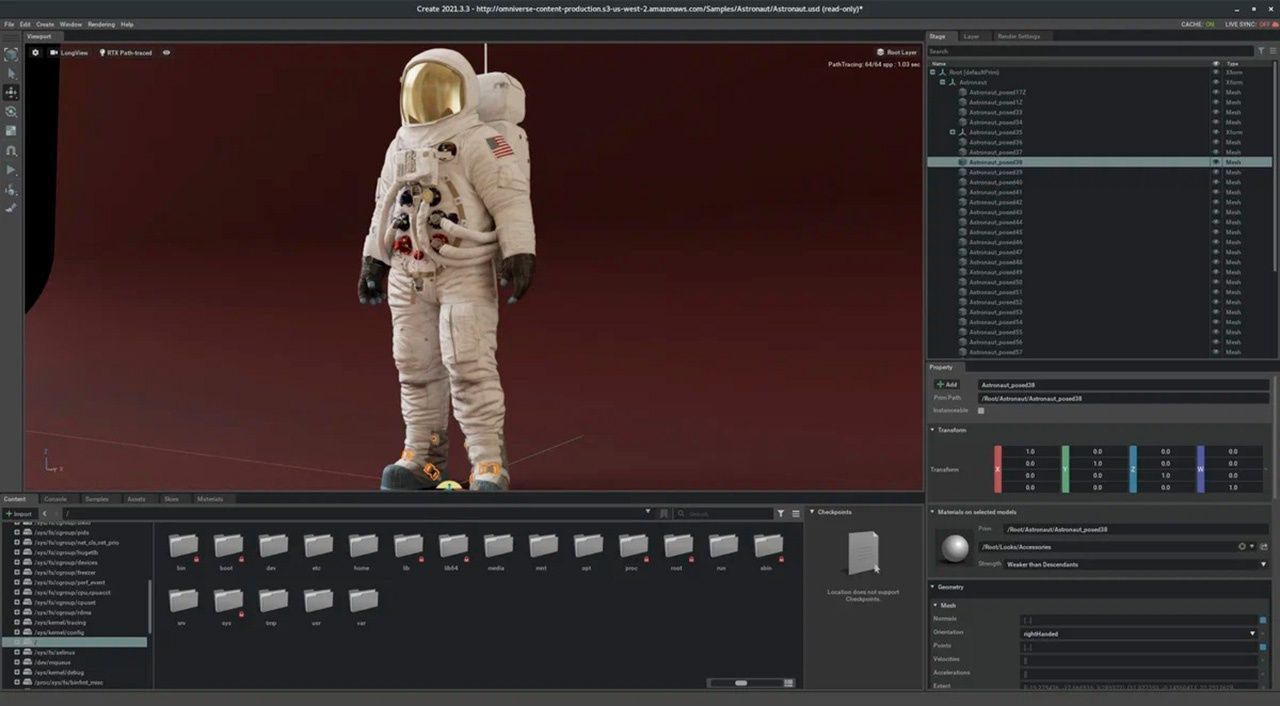Toggle visibility eye for Astronaut_posed38
Screen dimensions: 1280x706
pyautogui.click(x=1216, y=162)
